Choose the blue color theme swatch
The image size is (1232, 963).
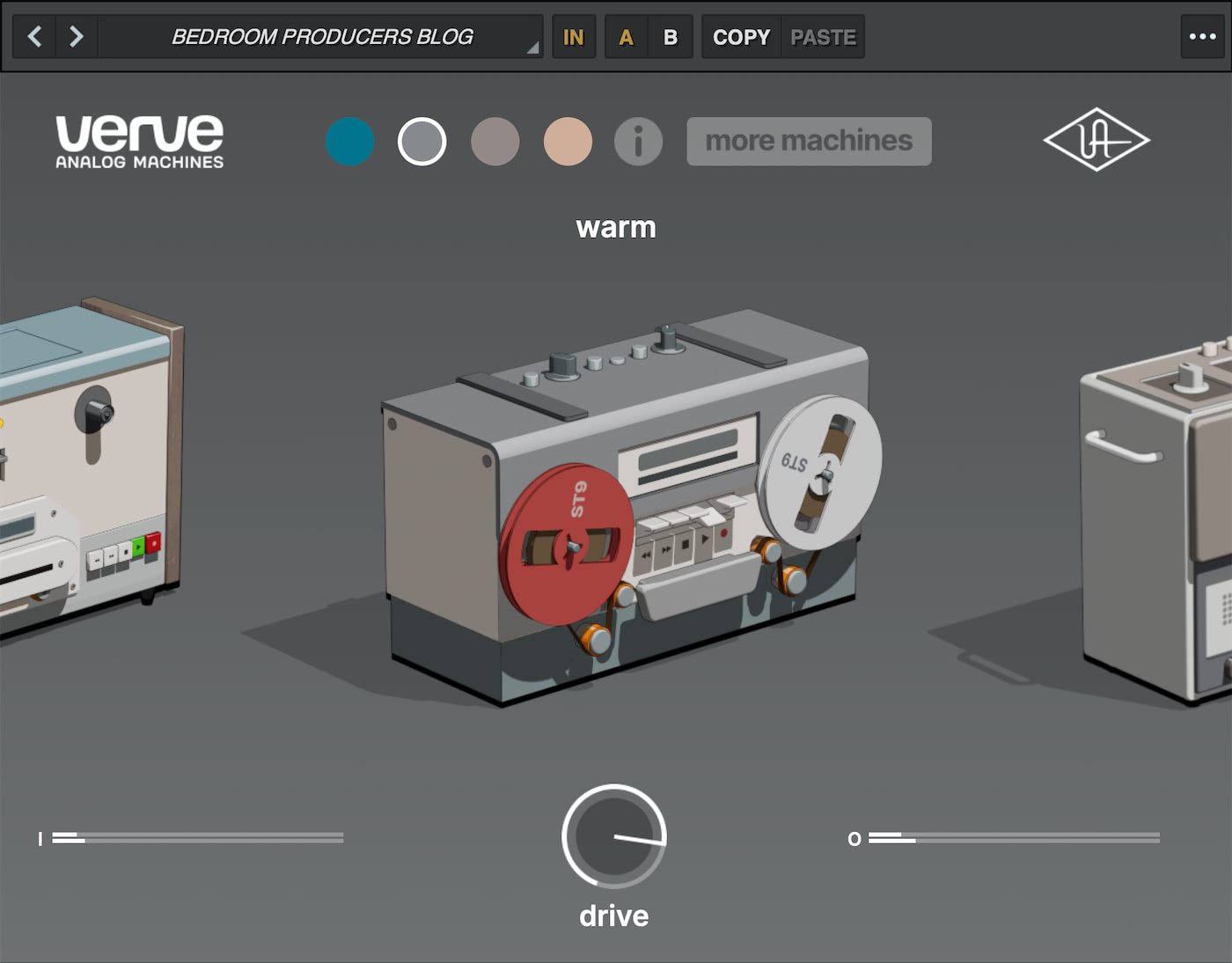[350, 142]
